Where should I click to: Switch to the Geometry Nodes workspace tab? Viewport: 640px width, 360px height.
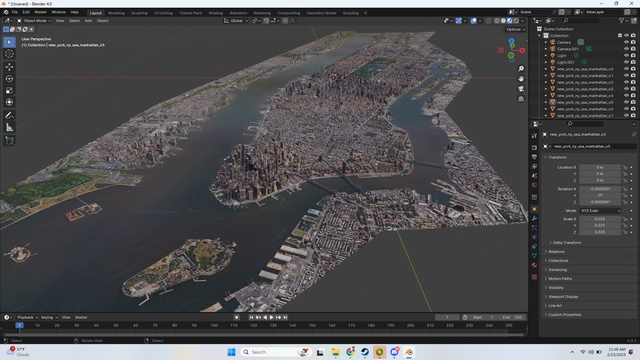[321, 13]
